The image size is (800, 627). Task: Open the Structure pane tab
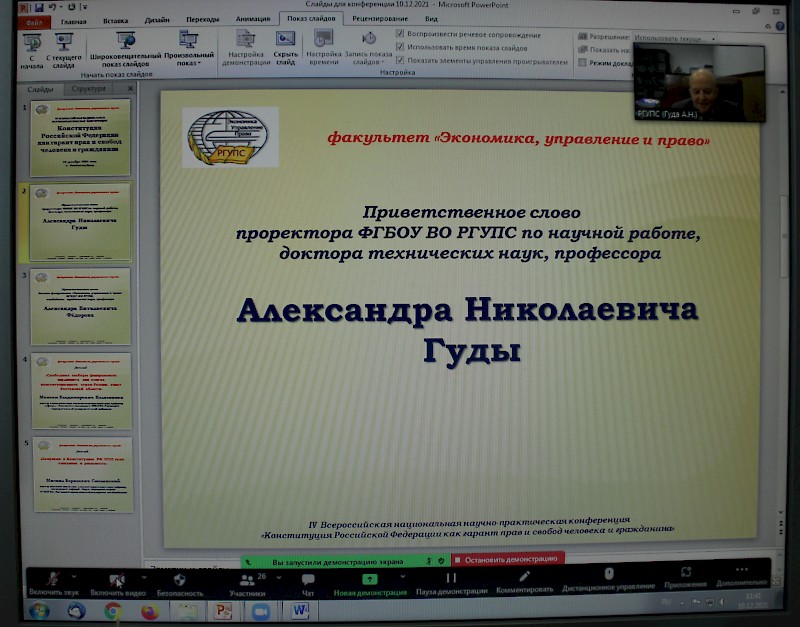(88, 88)
